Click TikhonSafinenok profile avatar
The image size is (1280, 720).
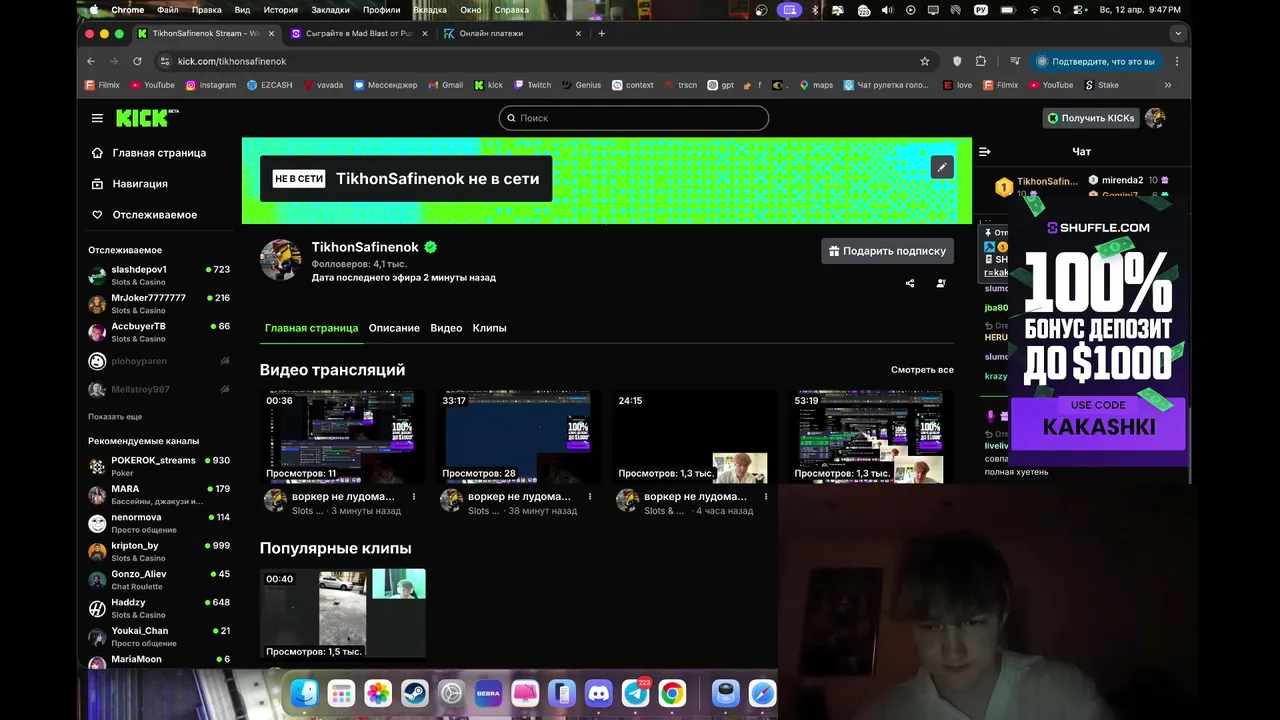pyautogui.click(x=281, y=259)
